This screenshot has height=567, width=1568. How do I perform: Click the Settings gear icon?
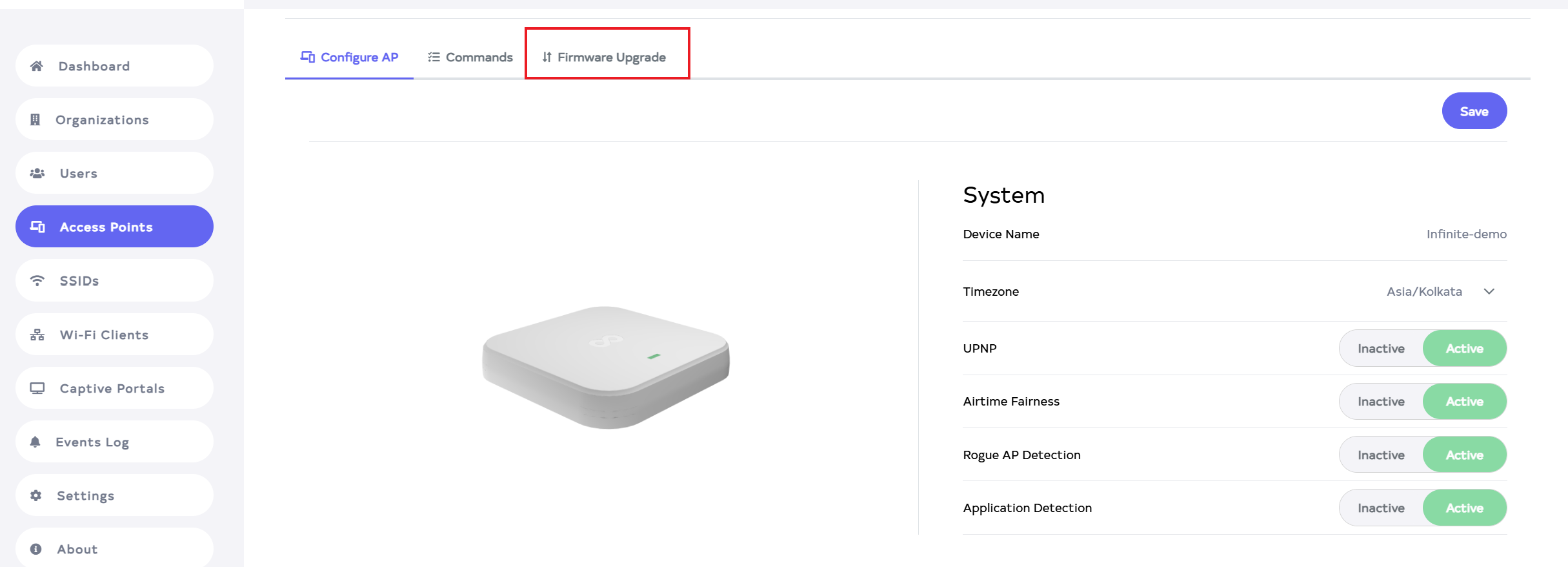(x=36, y=495)
